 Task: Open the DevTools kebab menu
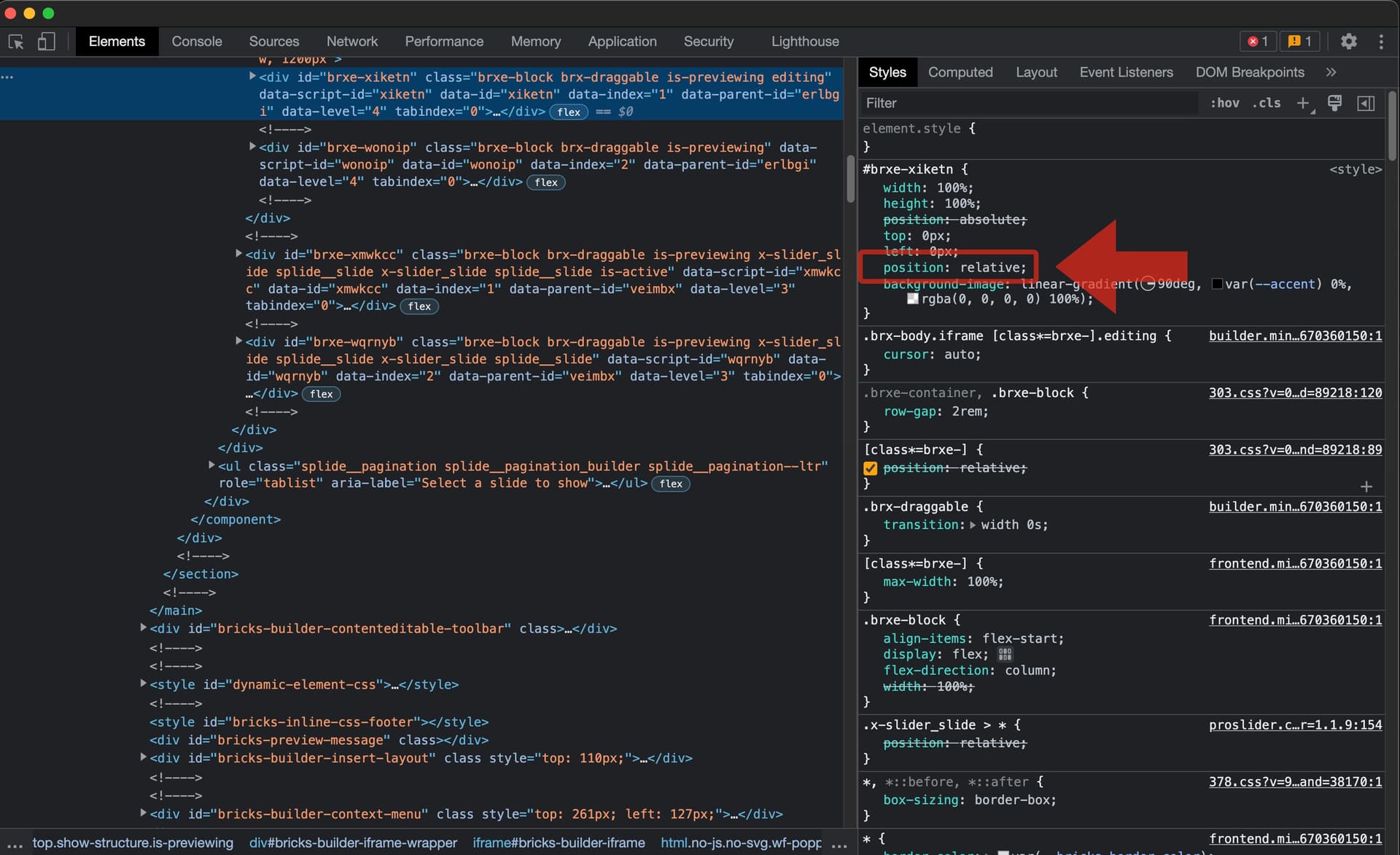pos(1381,42)
